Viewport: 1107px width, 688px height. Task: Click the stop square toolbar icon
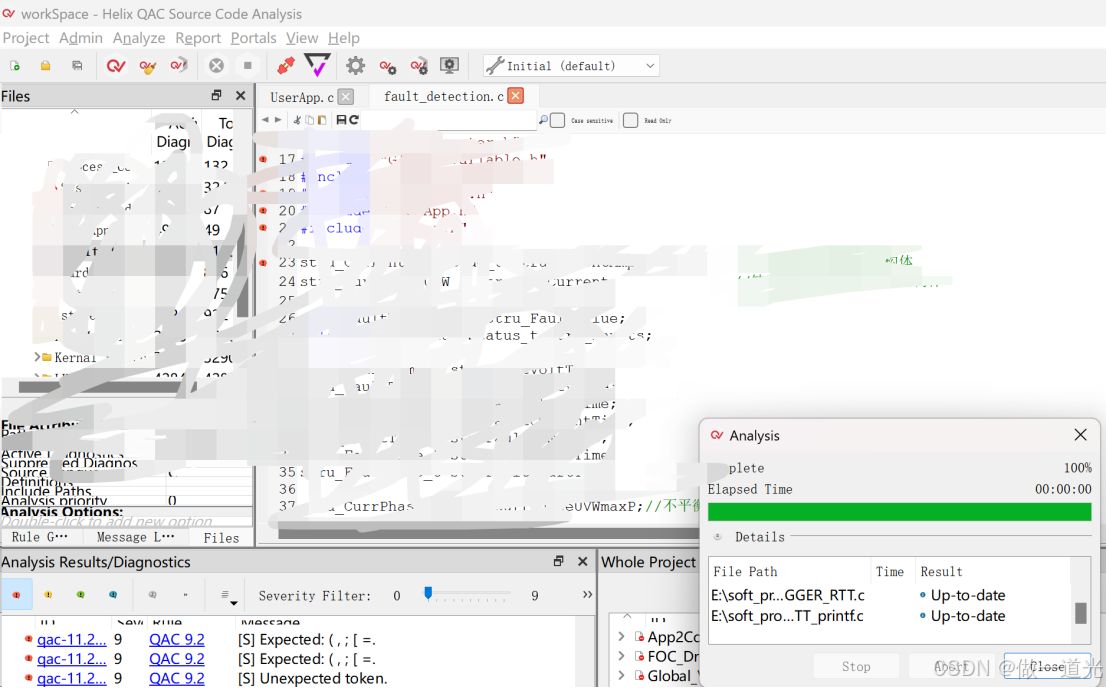248,66
